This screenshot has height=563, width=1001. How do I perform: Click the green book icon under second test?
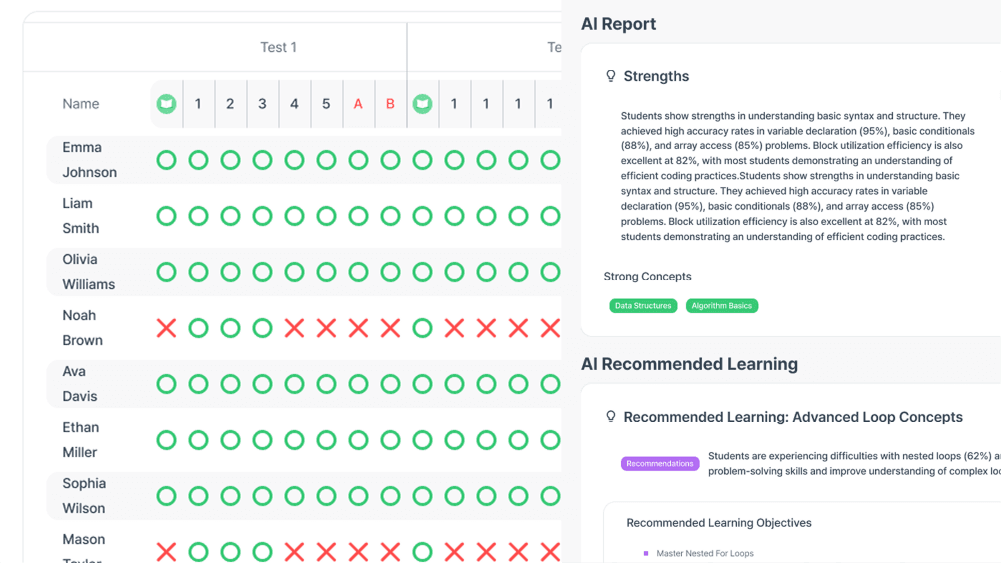(x=422, y=103)
